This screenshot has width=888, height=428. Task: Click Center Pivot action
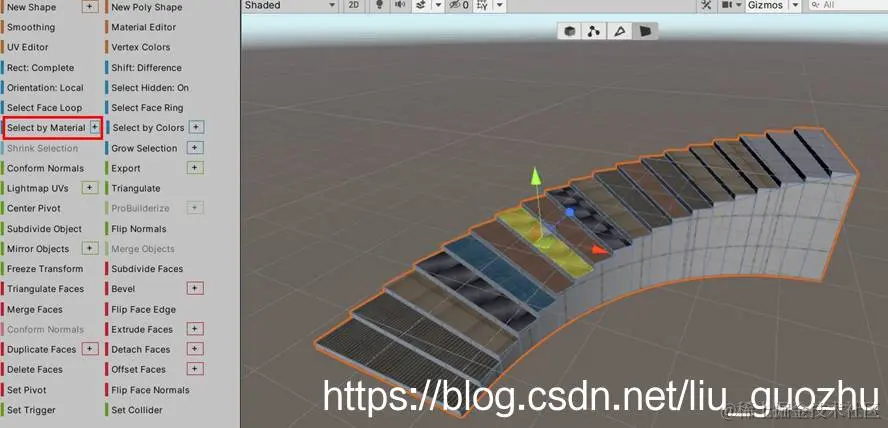[x=34, y=208]
